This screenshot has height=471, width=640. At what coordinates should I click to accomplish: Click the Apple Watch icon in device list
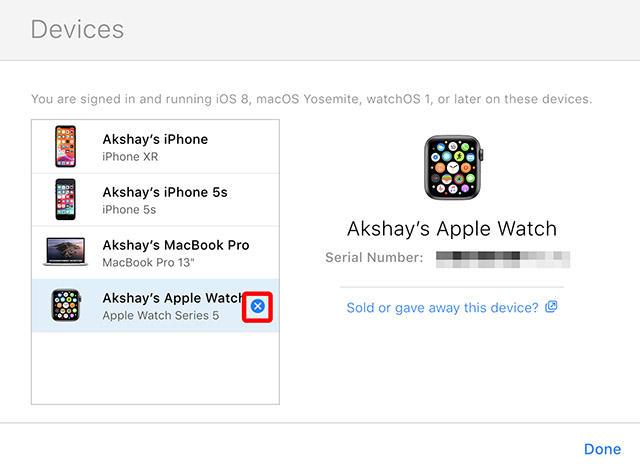click(66, 305)
